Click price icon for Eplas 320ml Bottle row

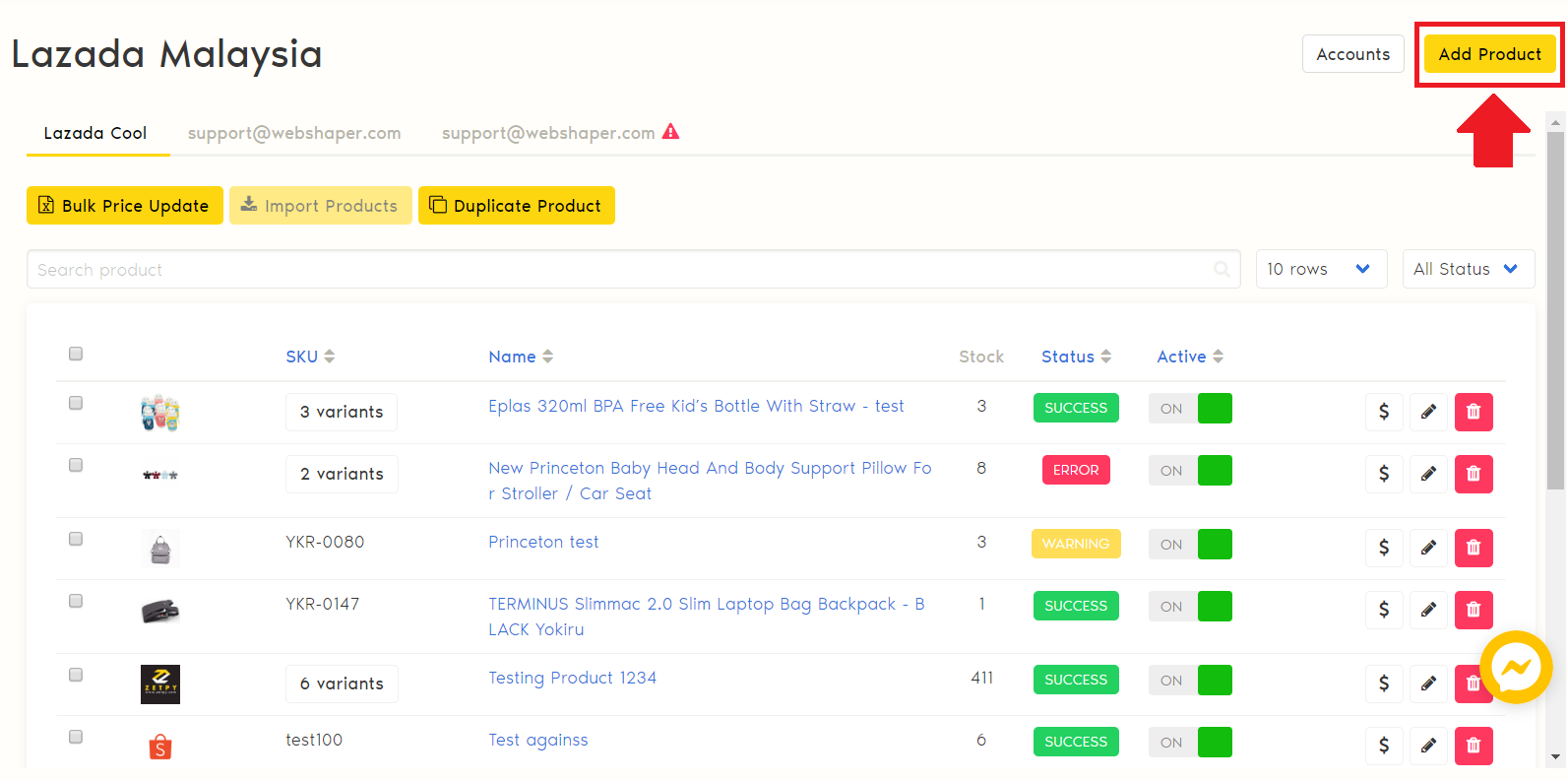click(x=1384, y=412)
